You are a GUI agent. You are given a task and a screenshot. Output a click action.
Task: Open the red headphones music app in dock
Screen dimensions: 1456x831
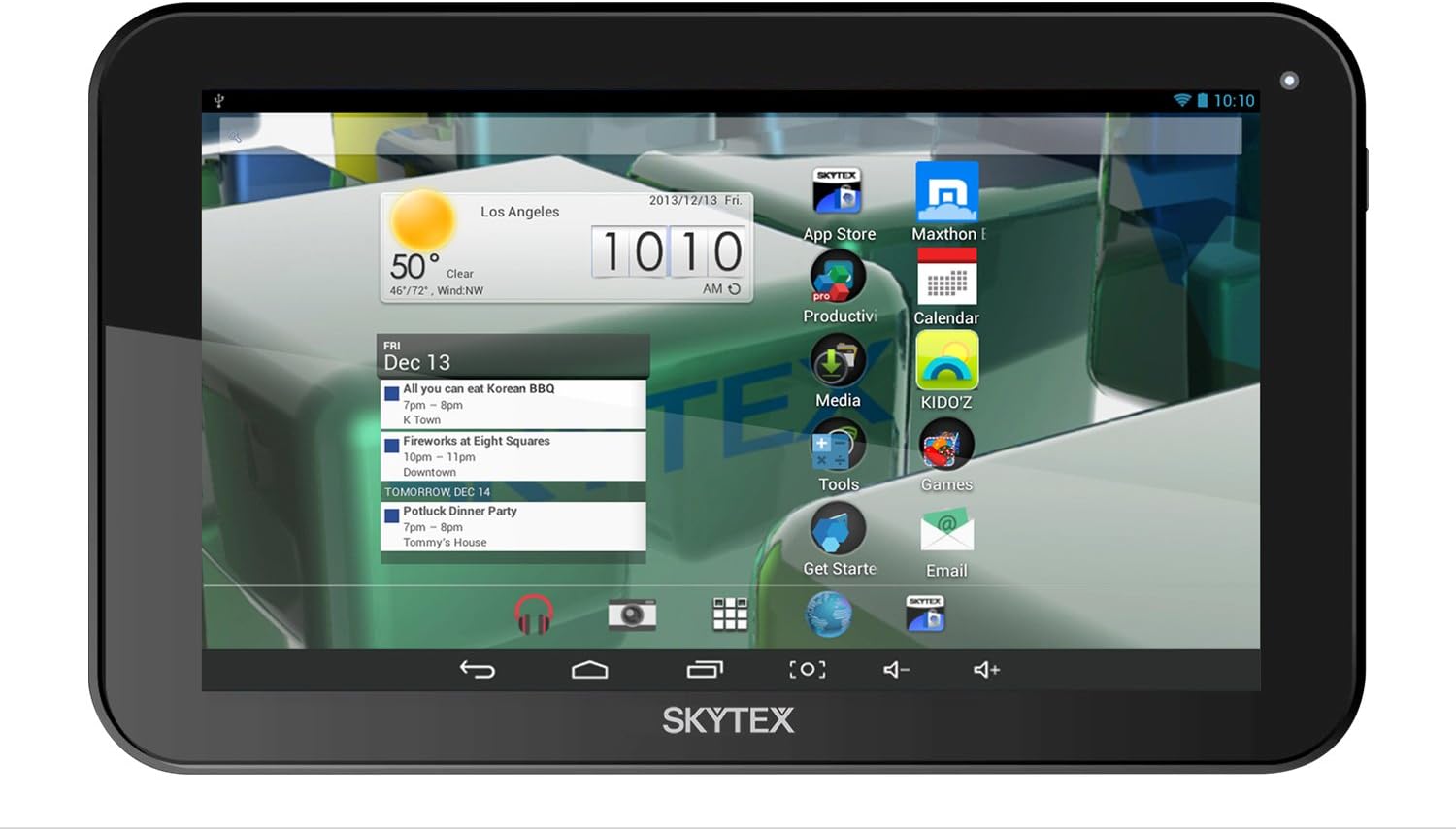coord(533,615)
